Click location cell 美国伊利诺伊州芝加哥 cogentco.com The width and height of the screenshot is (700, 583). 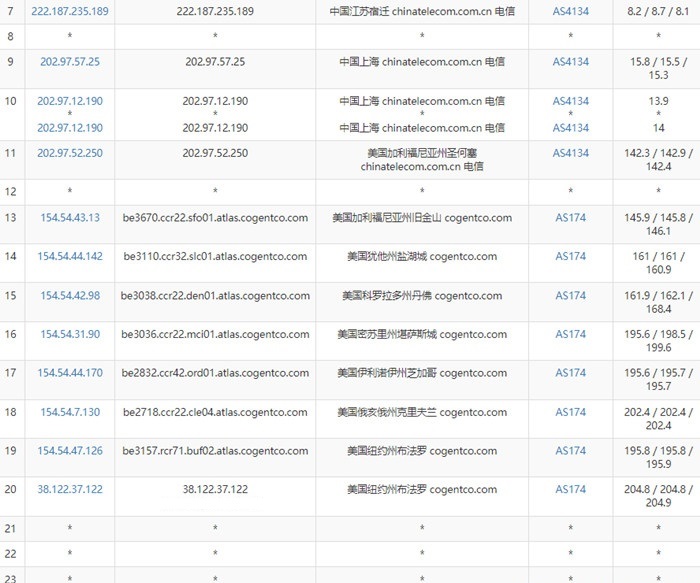pos(422,373)
